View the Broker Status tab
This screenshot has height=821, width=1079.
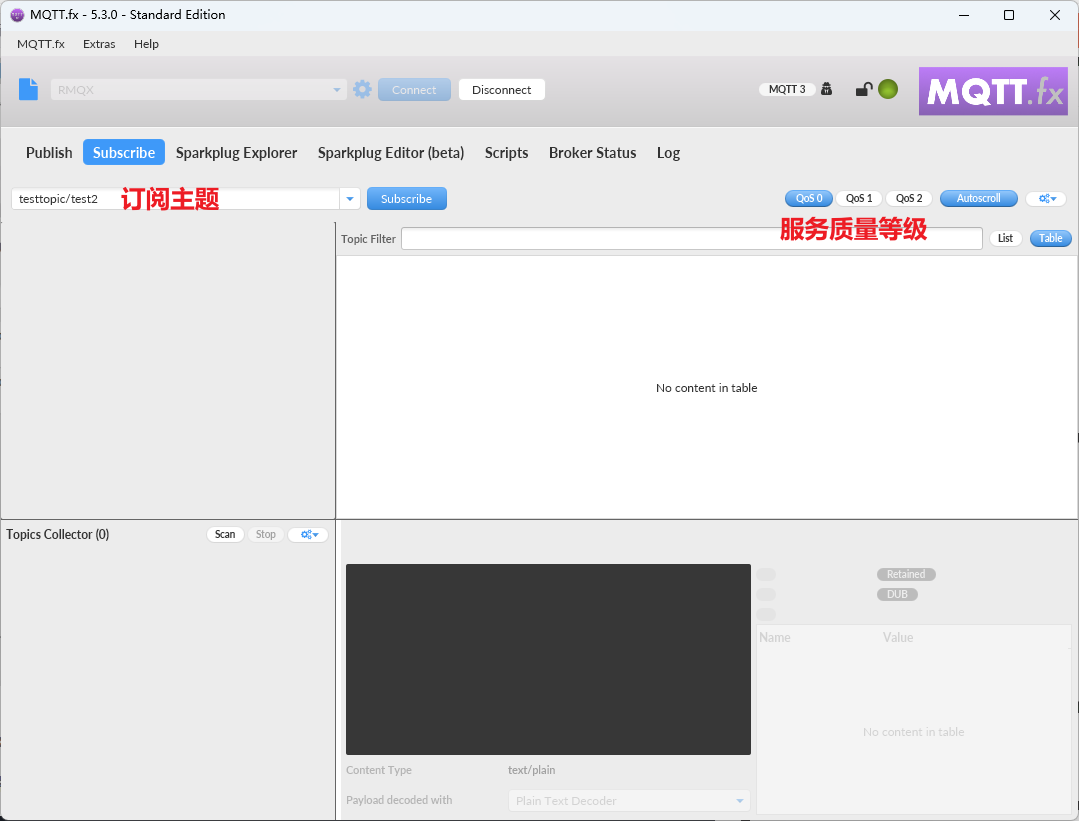click(592, 153)
